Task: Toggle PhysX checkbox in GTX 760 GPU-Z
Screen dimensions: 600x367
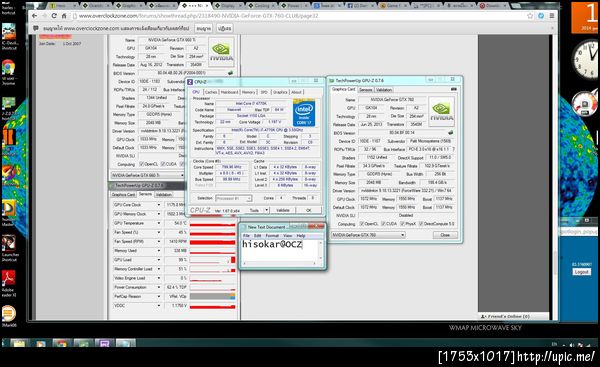Action: point(402,224)
